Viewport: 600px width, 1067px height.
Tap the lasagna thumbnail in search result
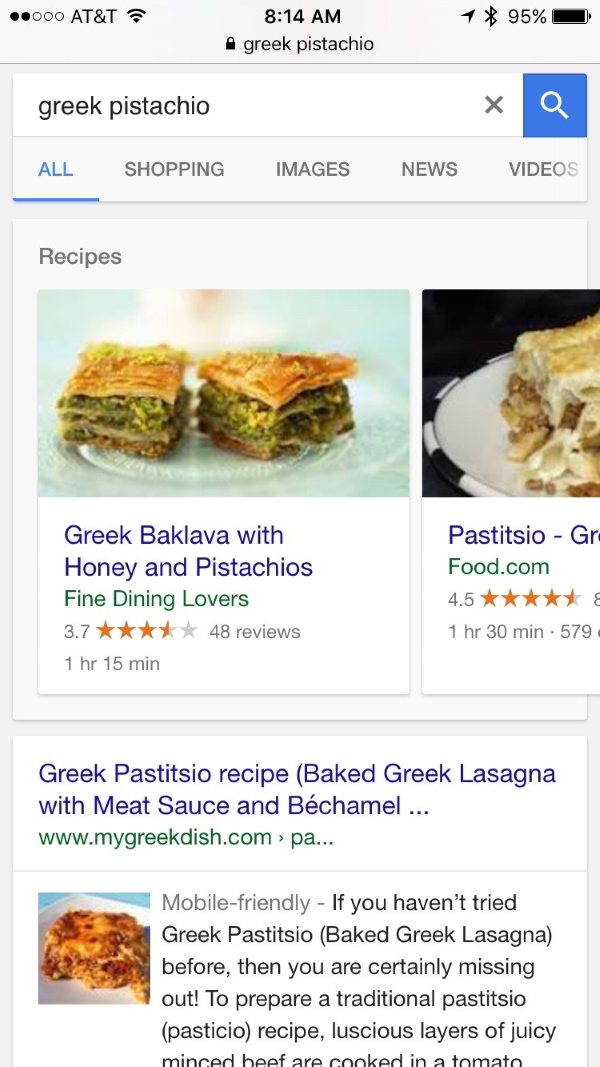click(94, 948)
